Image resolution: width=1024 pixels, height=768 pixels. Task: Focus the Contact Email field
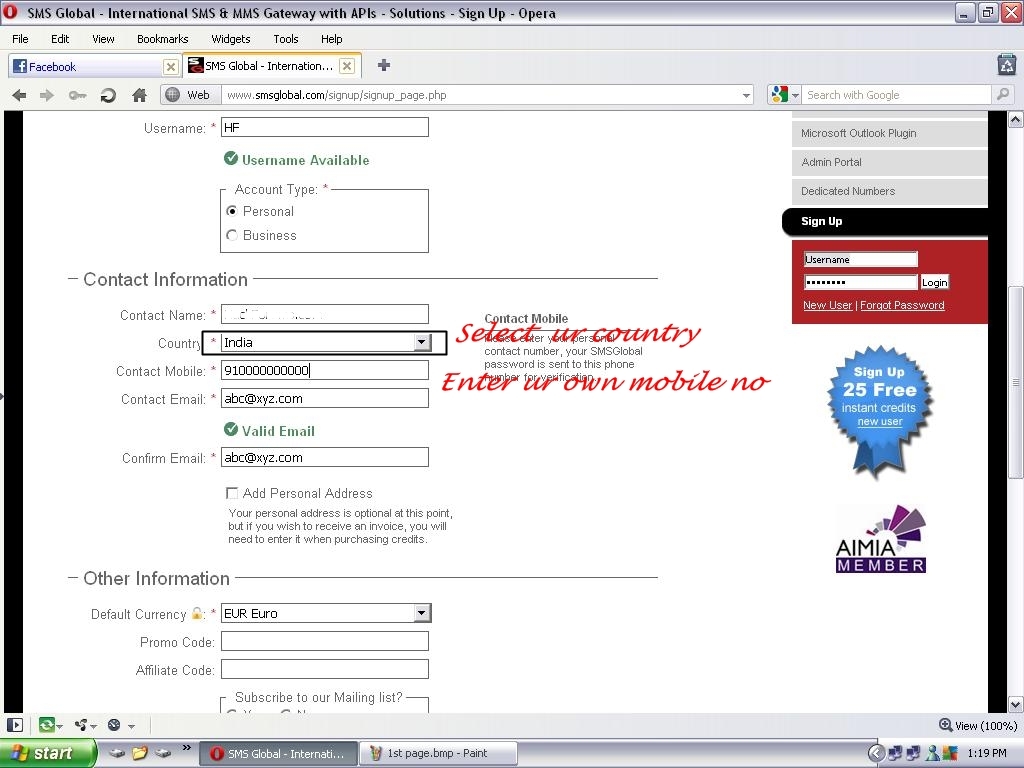(x=325, y=398)
